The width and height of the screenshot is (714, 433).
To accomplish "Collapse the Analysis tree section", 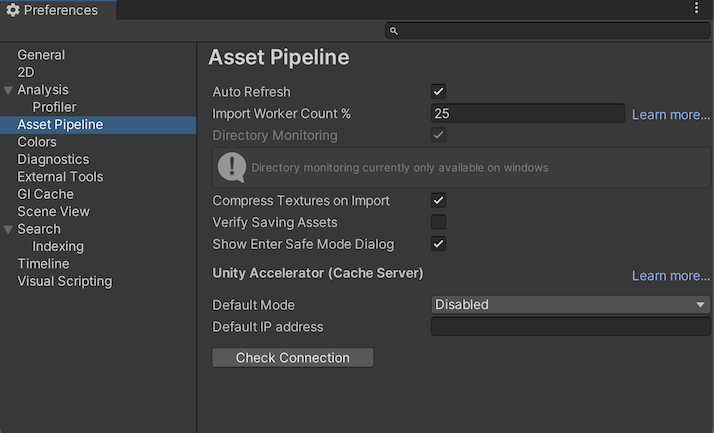I will click(x=9, y=90).
